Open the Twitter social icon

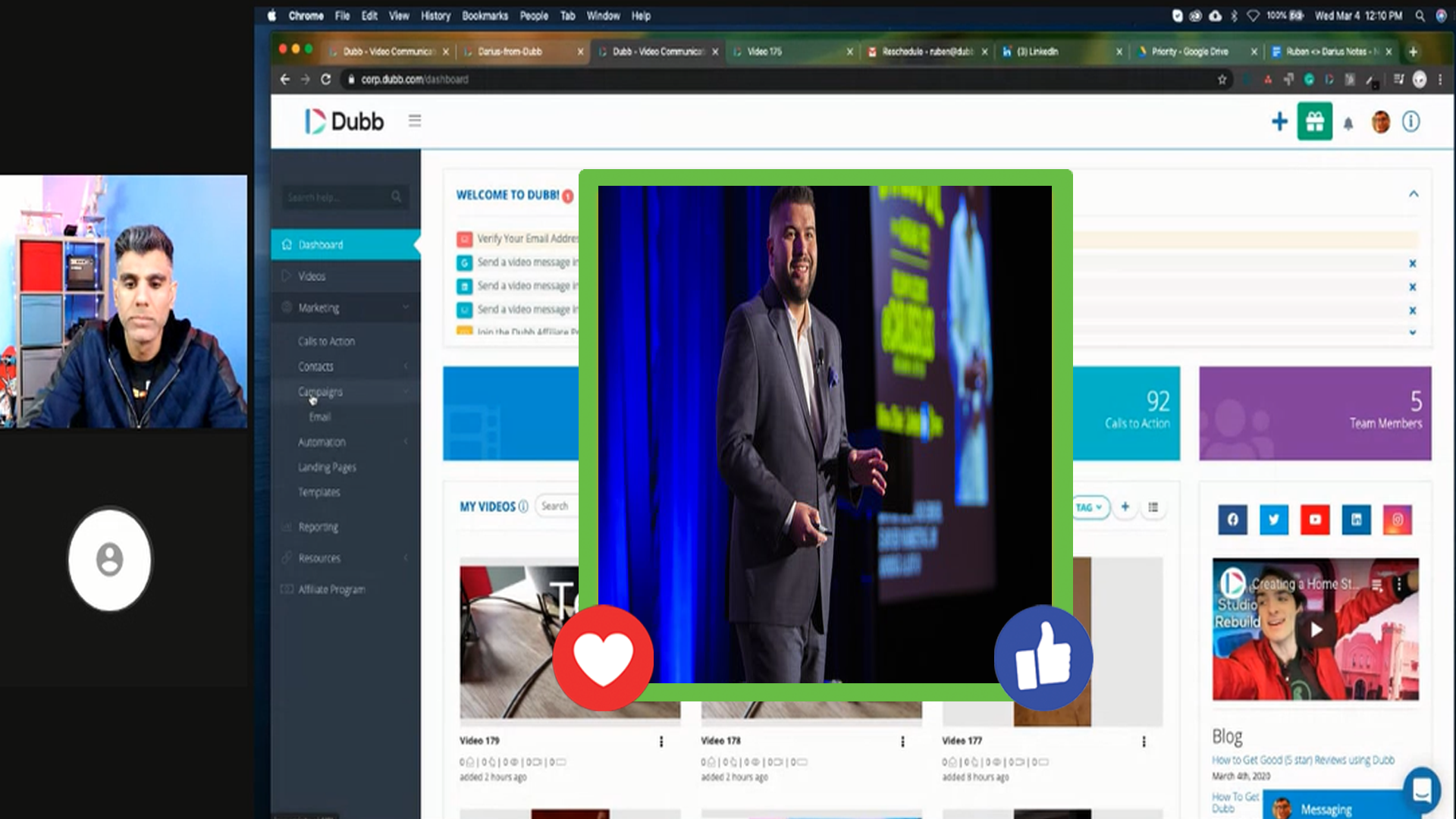(x=1274, y=519)
